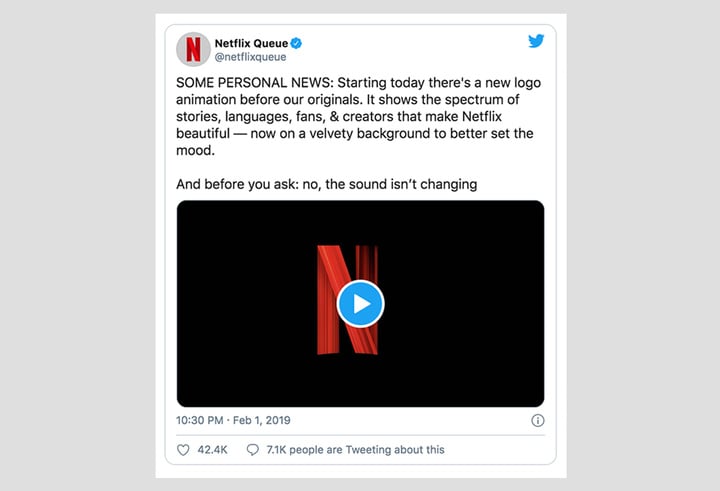Open the Netflix Queue display name
The height and width of the screenshot is (491, 720).
pyautogui.click(x=251, y=43)
